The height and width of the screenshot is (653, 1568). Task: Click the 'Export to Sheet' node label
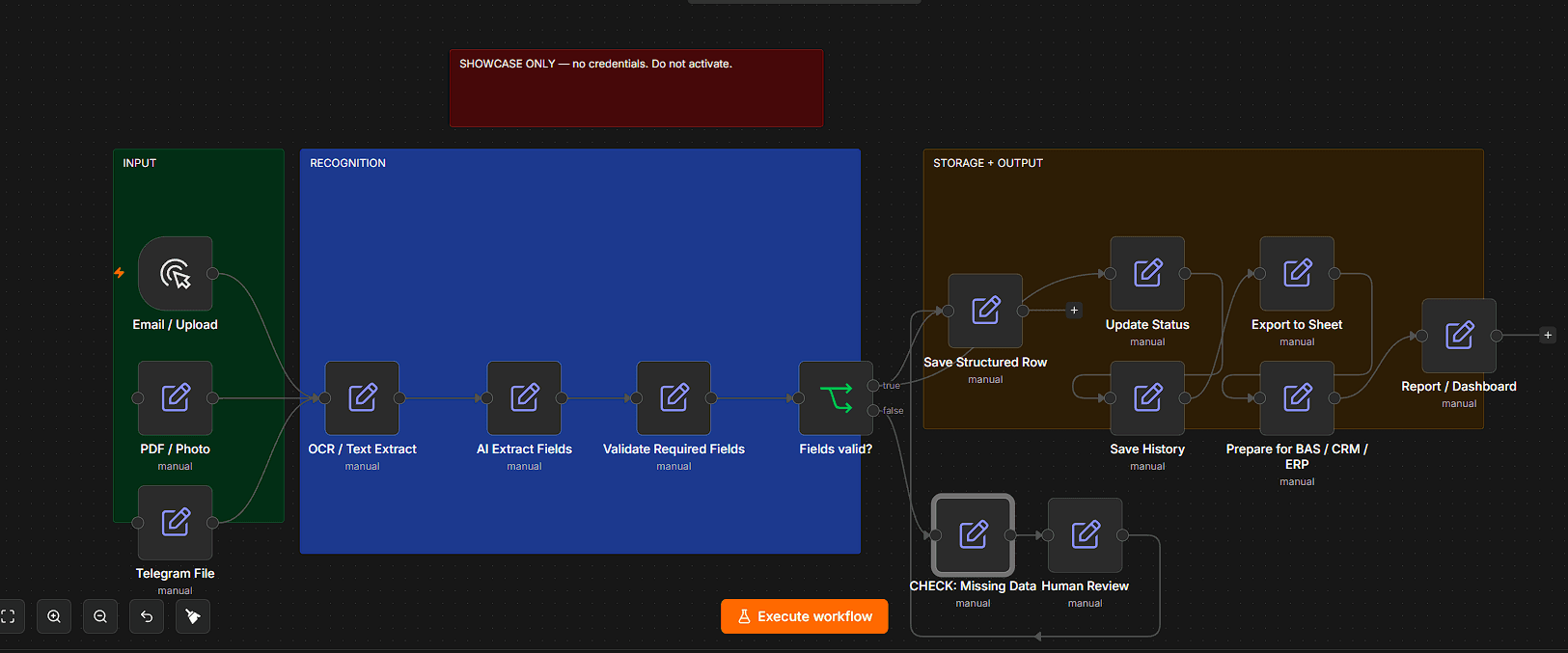coord(1297,325)
